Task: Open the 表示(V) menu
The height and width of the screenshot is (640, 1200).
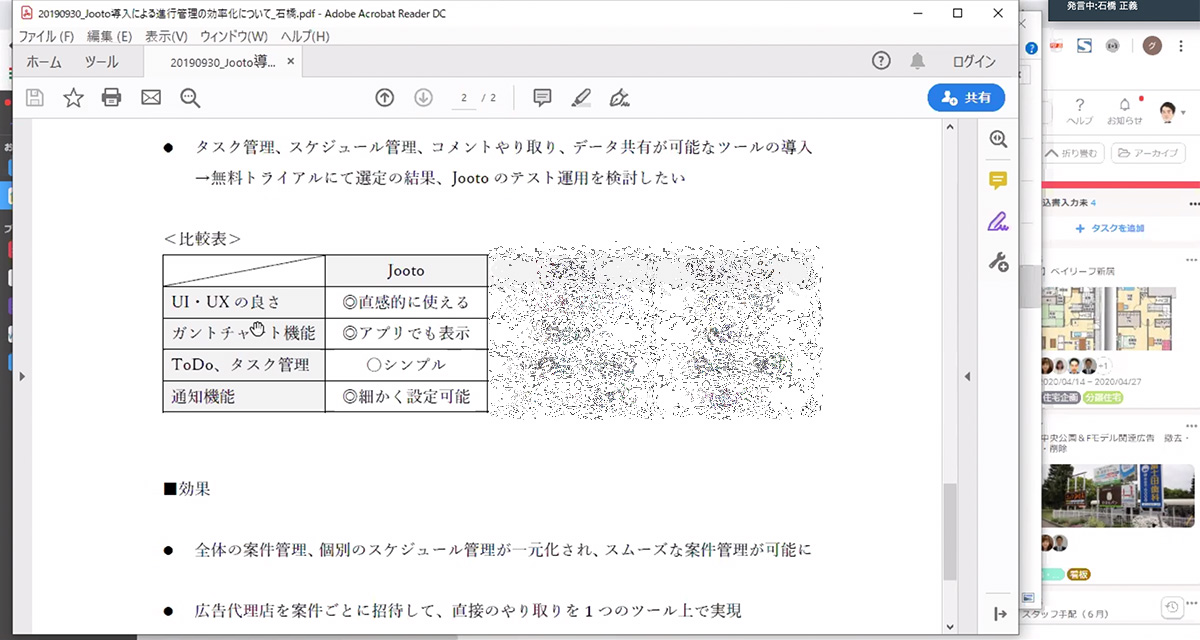Action: click(x=166, y=36)
